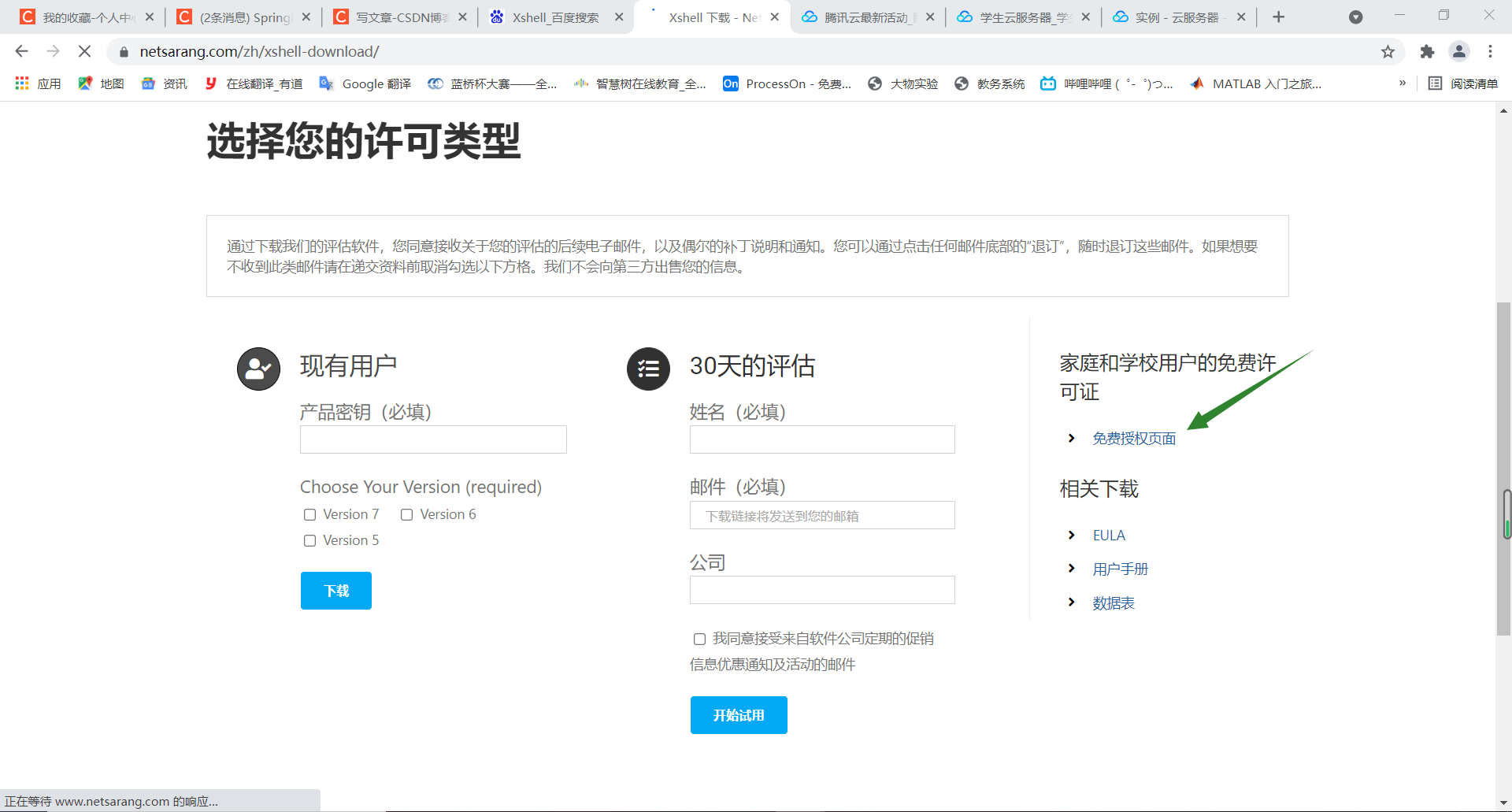Switch to the Xshell_百度搜索 tab
Image resolution: width=1512 pixels, height=812 pixels.
click(556, 16)
